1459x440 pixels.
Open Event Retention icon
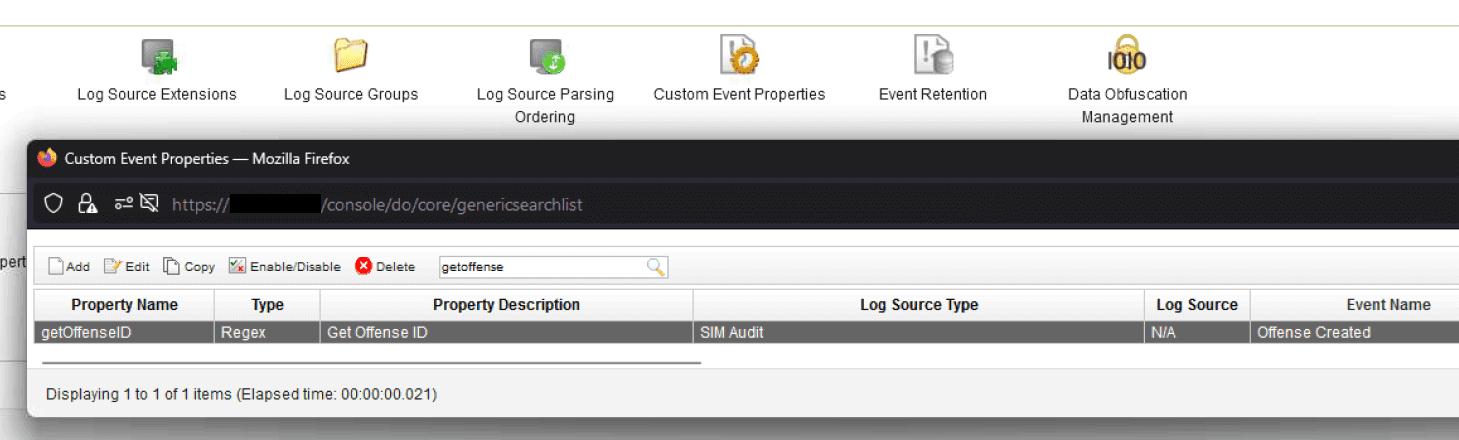click(x=933, y=55)
